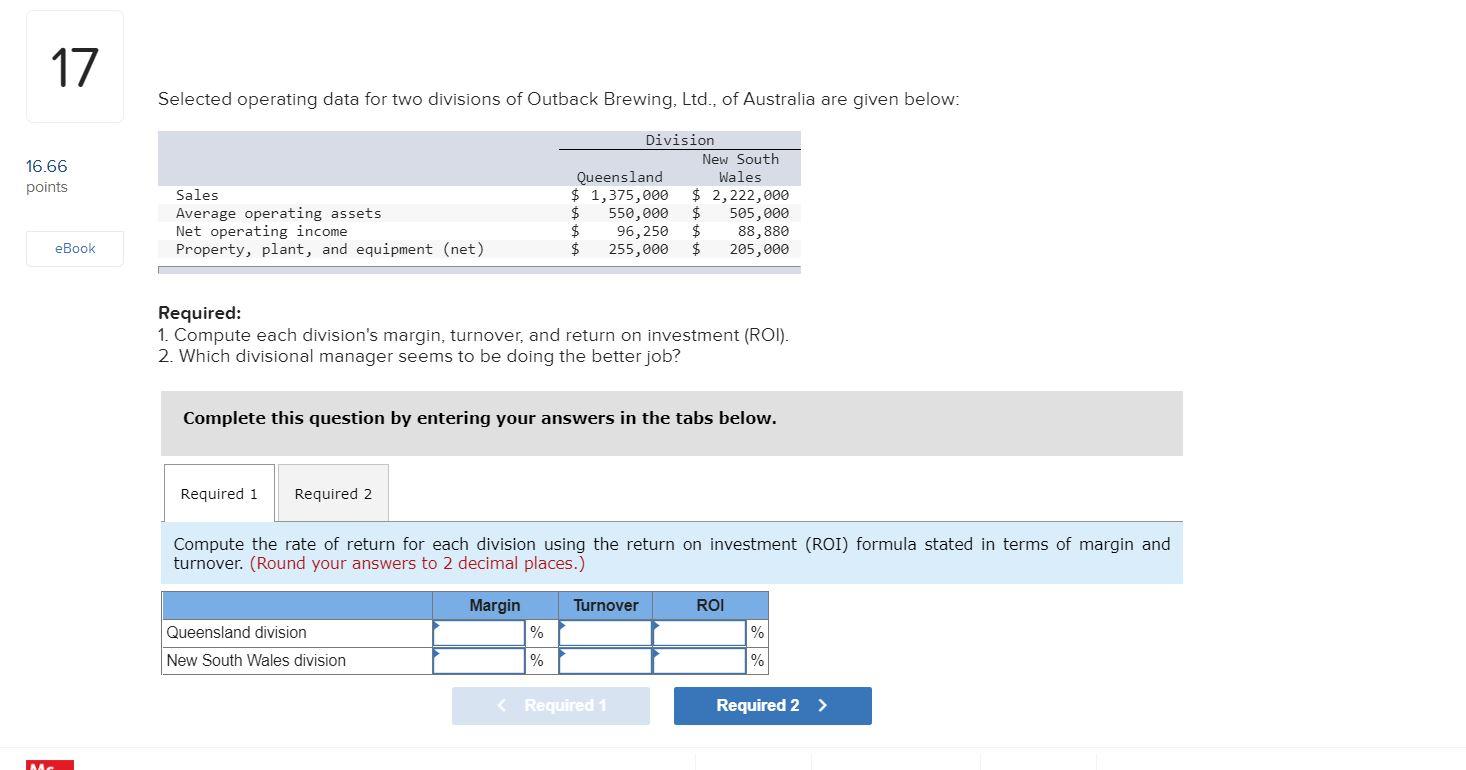1466x770 pixels.
Task: Click the Queensland division Turnover input field
Action: 605,632
